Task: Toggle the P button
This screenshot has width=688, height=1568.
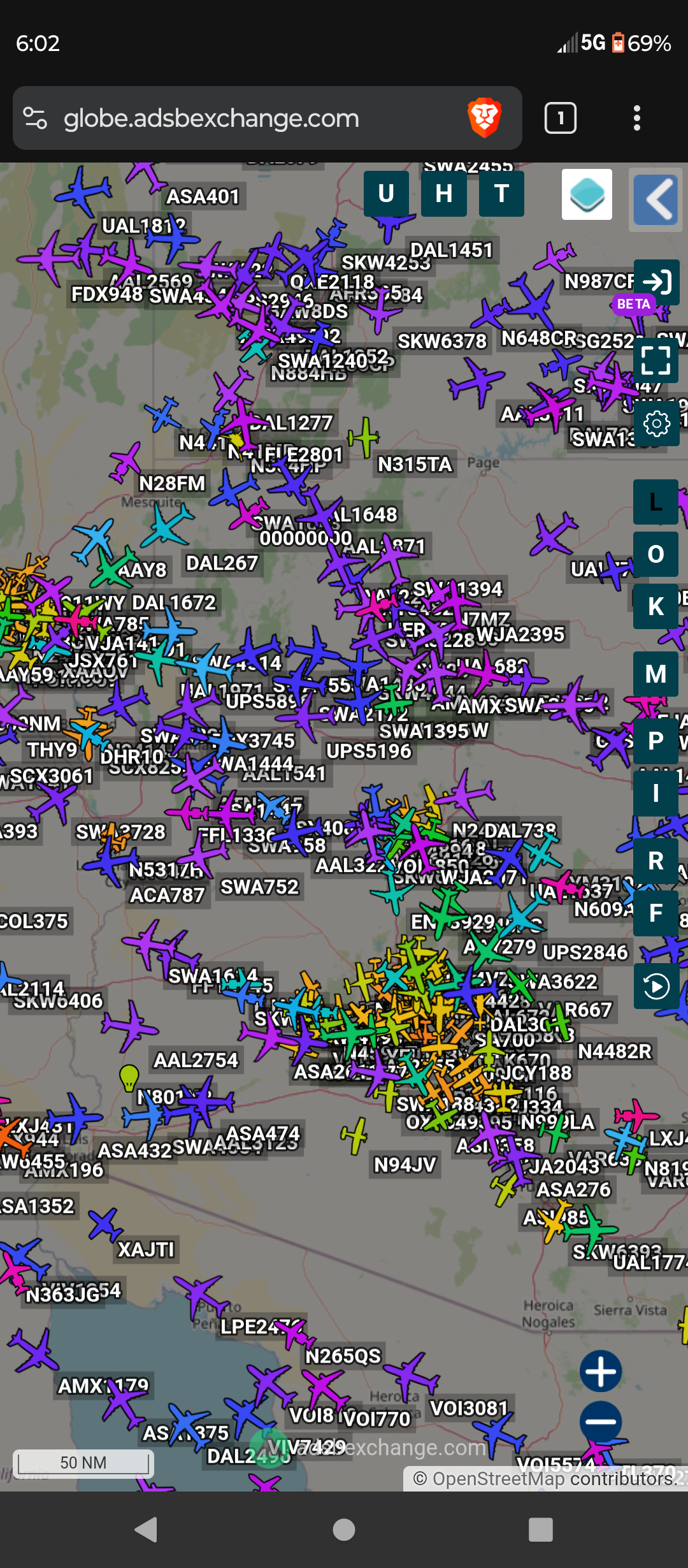Action: (x=656, y=741)
